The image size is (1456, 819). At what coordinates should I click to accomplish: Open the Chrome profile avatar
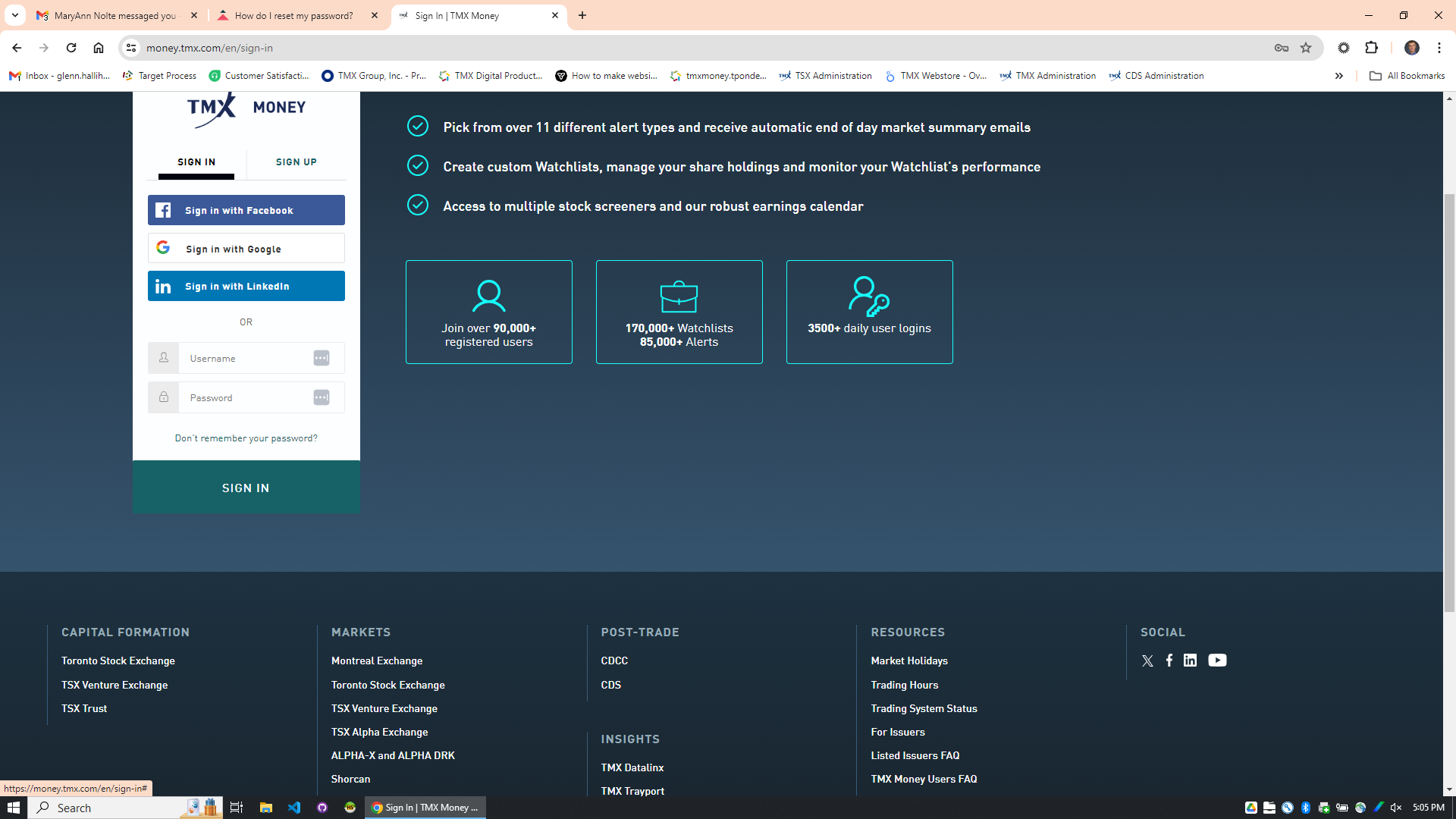[x=1412, y=48]
